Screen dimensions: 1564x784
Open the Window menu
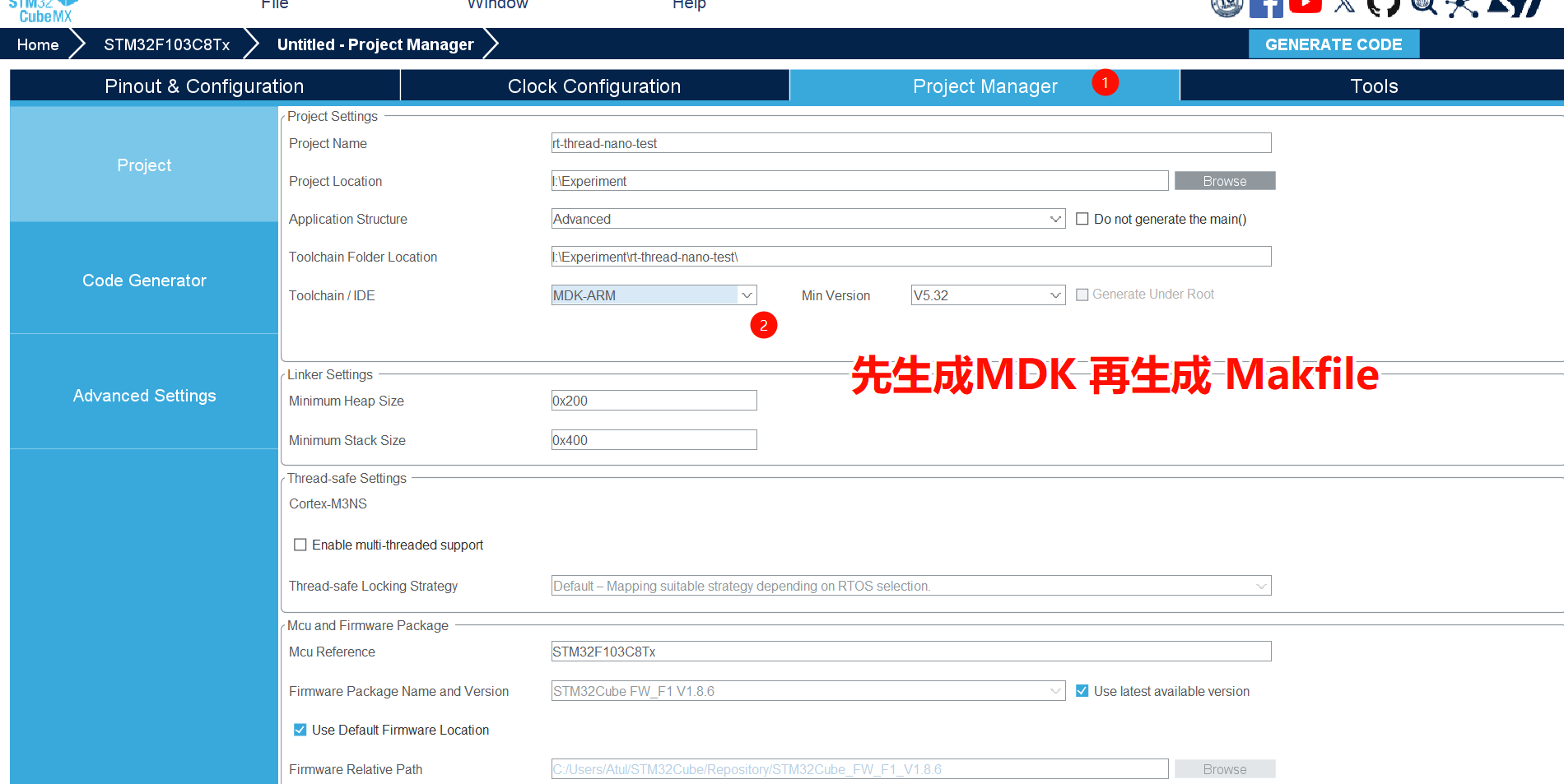click(497, 5)
